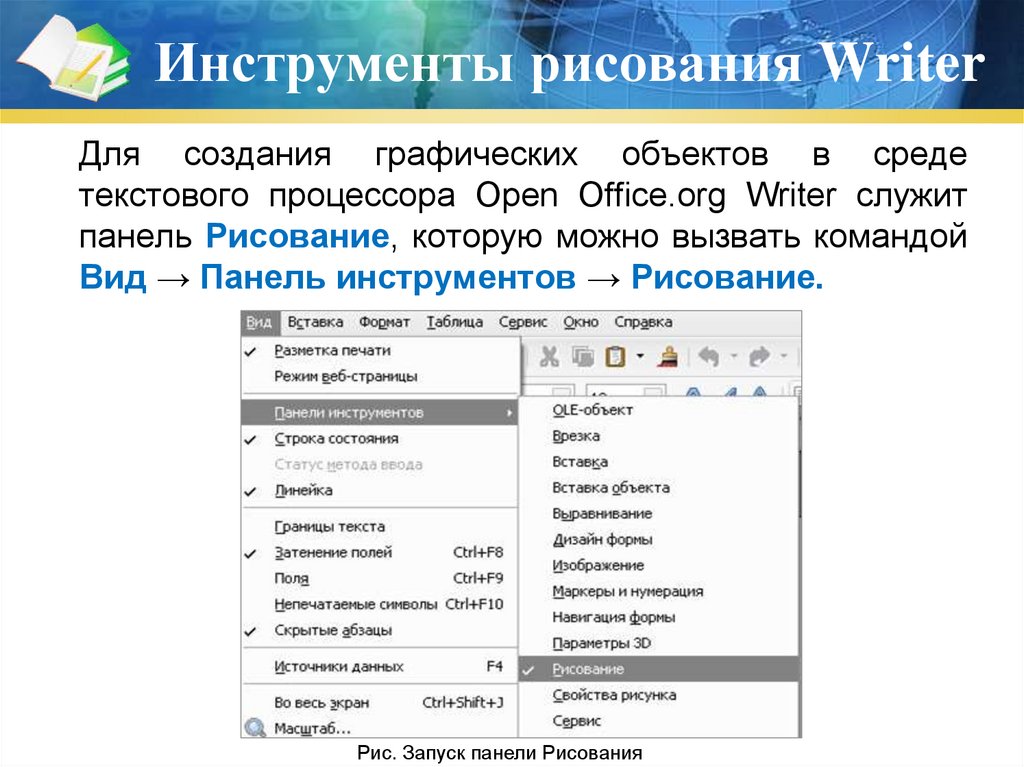Open the Вставка menu
1024x767 pixels.
pos(315,322)
